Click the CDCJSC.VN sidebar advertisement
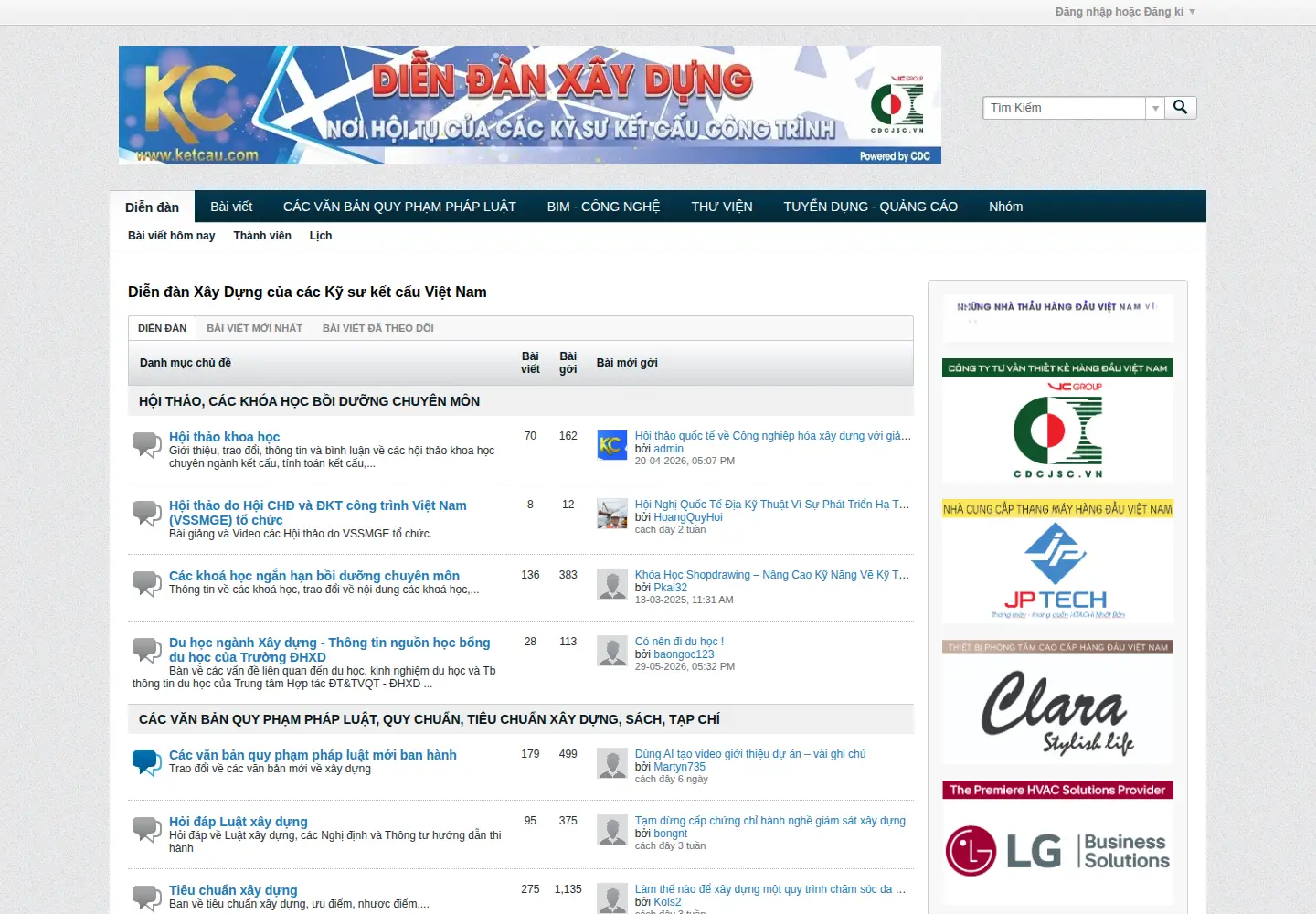The width and height of the screenshot is (1316, 914). 1058,421
